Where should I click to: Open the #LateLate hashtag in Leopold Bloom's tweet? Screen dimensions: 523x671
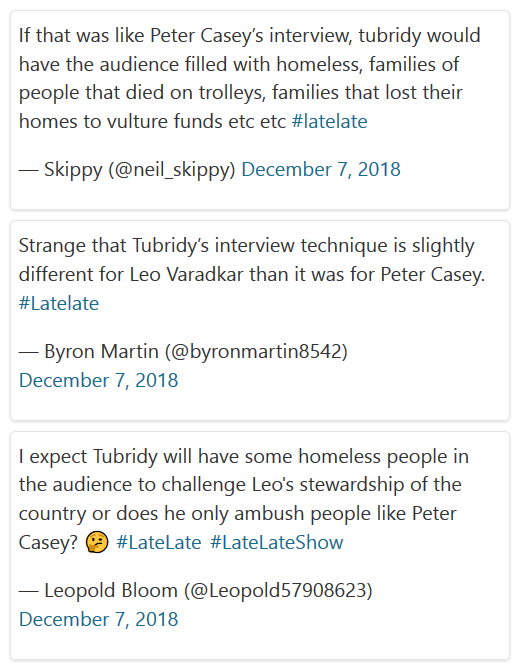(x=159, y=543)
